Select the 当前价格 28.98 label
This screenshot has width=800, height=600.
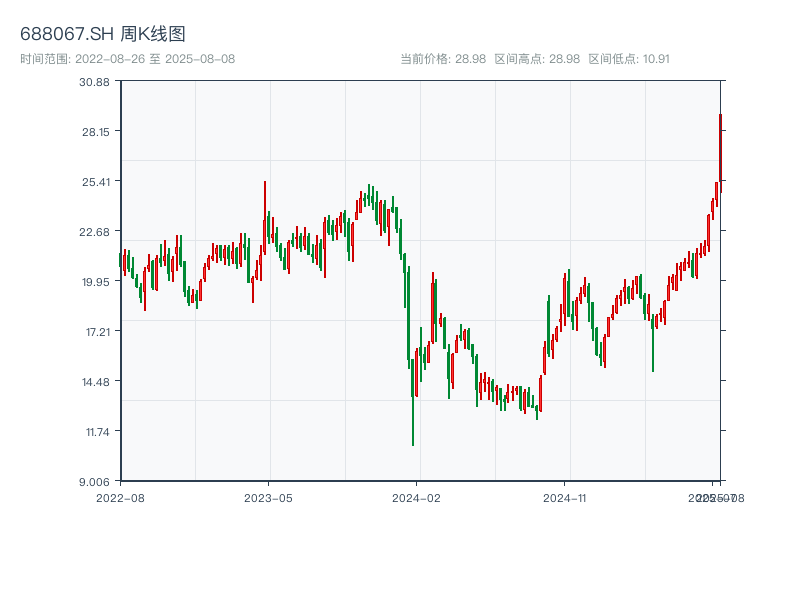(x=442, y=59)
